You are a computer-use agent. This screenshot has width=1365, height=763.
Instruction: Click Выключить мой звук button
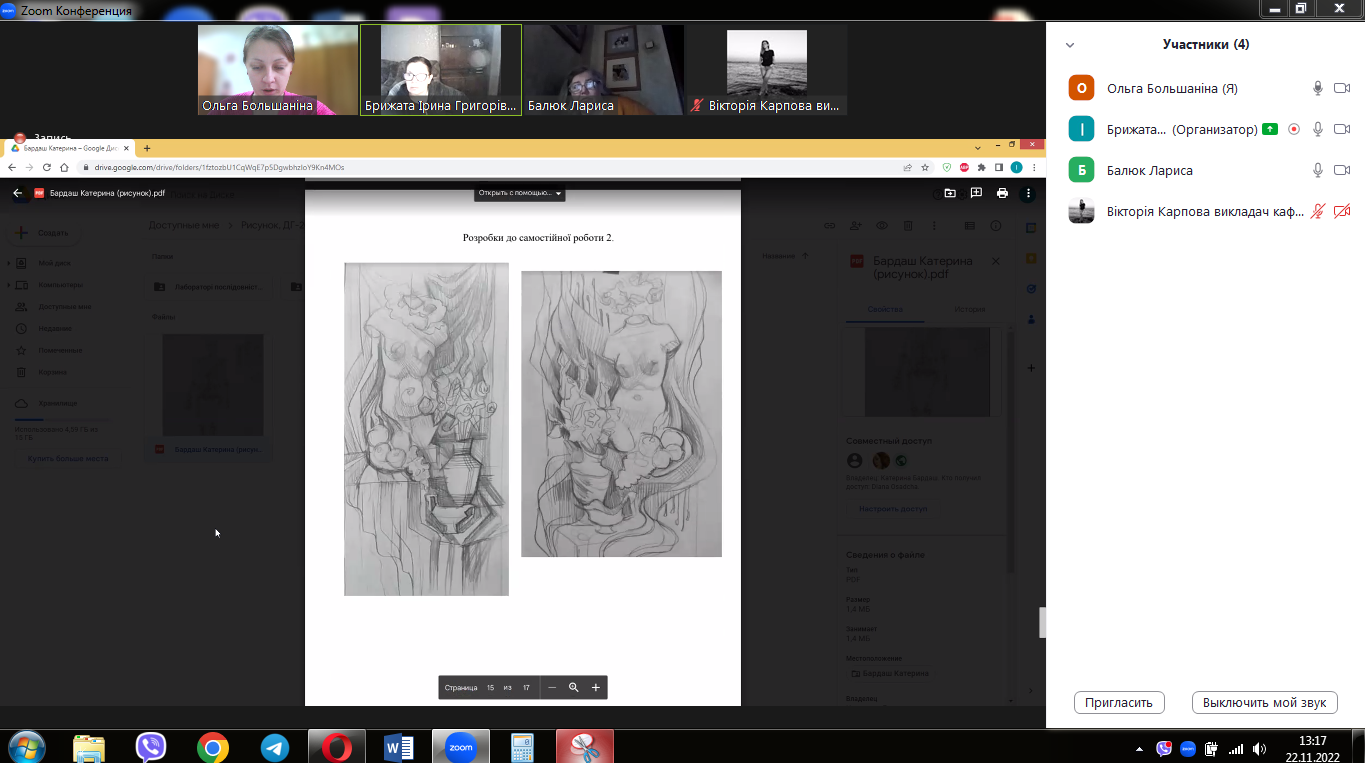coord(1264,702)
